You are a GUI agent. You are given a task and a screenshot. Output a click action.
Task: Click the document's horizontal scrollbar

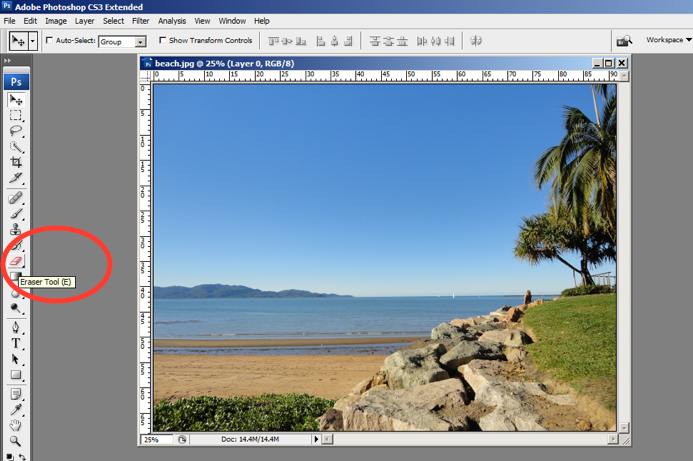click(x=470, y=439)
